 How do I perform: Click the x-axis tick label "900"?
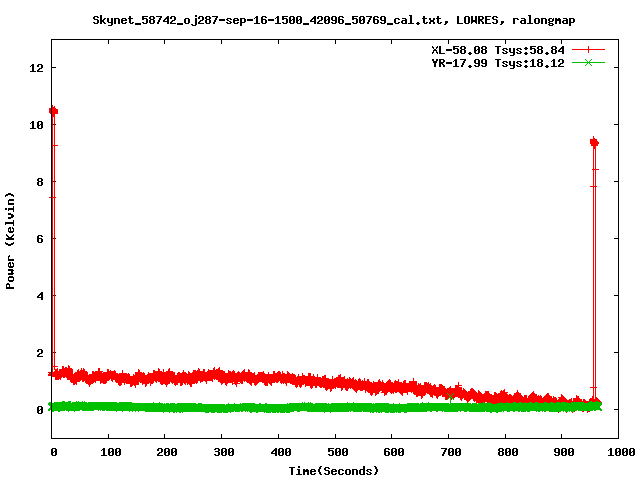click(x=564, y=452)
